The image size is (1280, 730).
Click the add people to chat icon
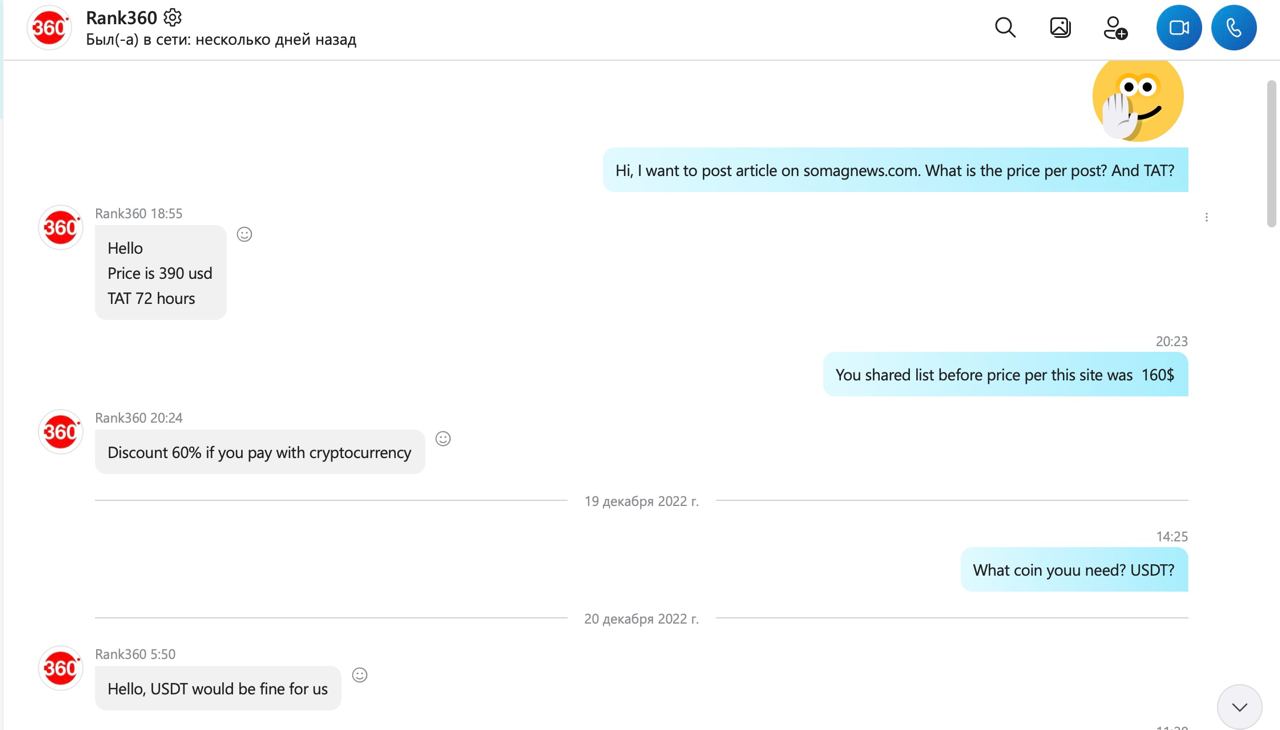(x=1115, y=28)
